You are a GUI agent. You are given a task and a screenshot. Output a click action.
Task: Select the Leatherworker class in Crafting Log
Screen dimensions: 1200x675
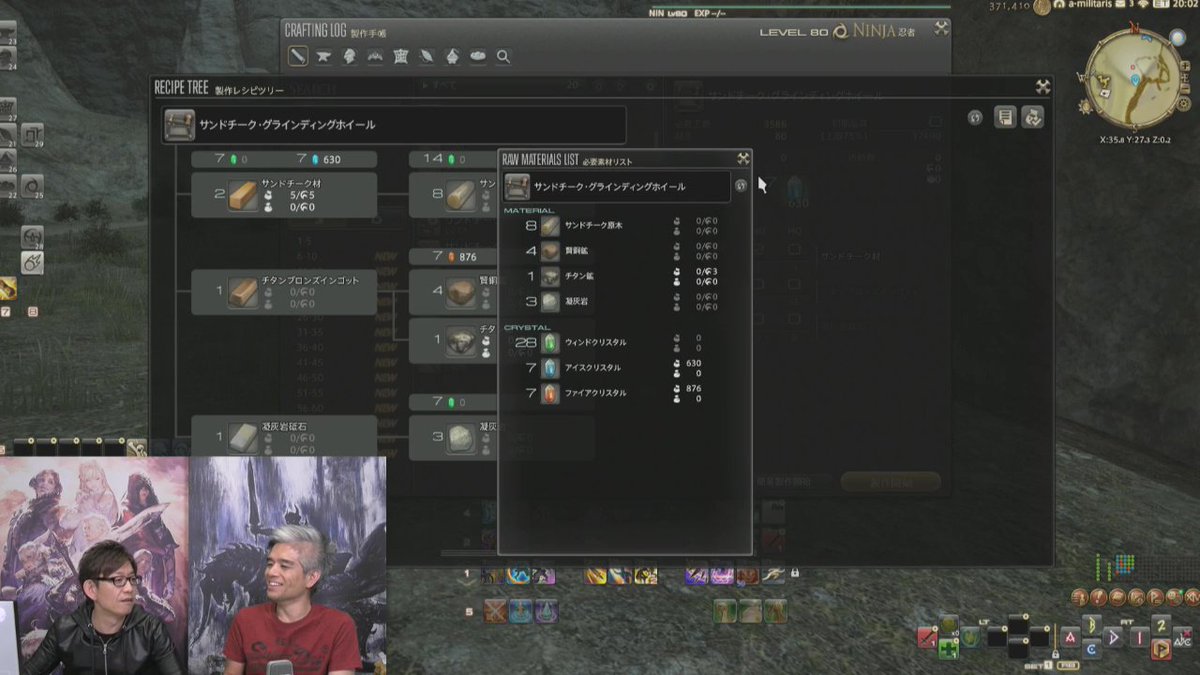[x=401, y=56]
